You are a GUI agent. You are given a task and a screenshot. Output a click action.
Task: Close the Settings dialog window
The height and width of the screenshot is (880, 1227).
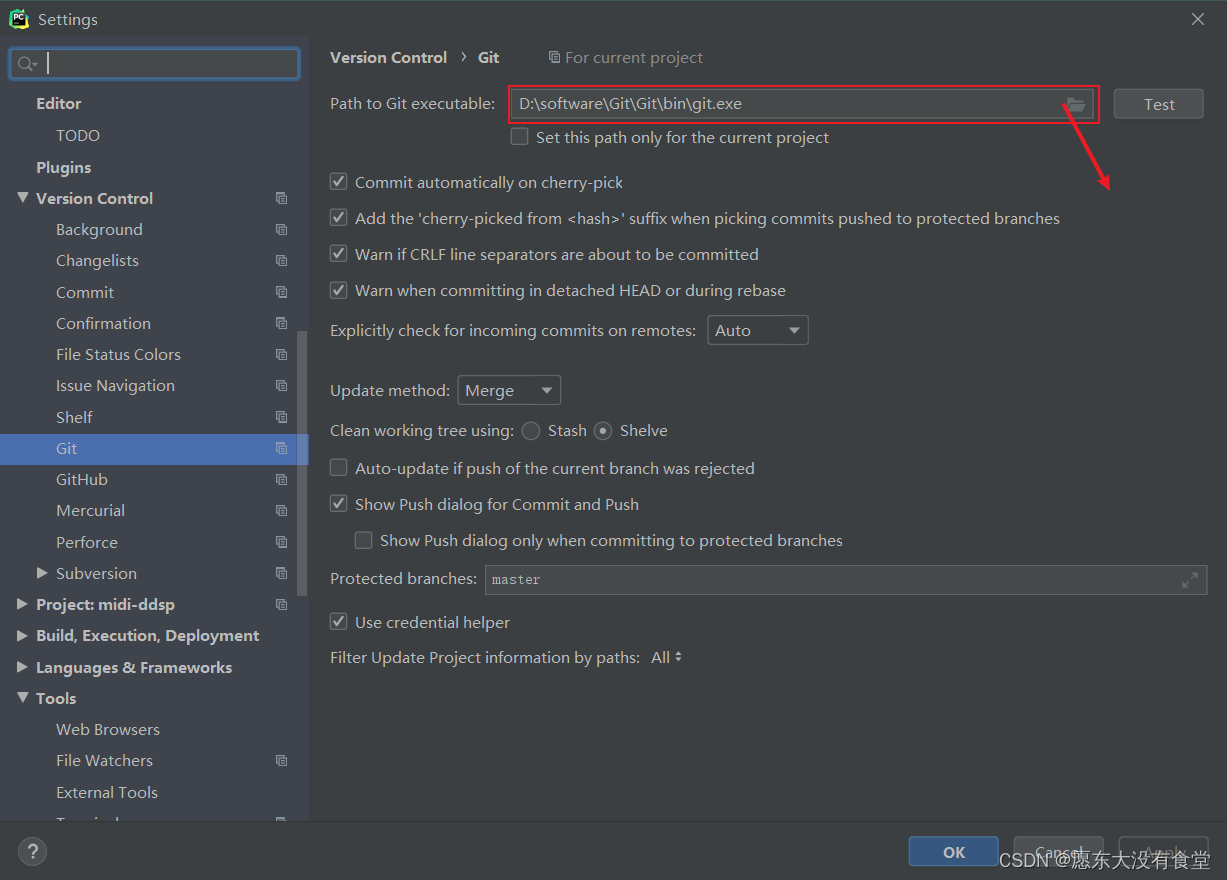[1198, 19]
